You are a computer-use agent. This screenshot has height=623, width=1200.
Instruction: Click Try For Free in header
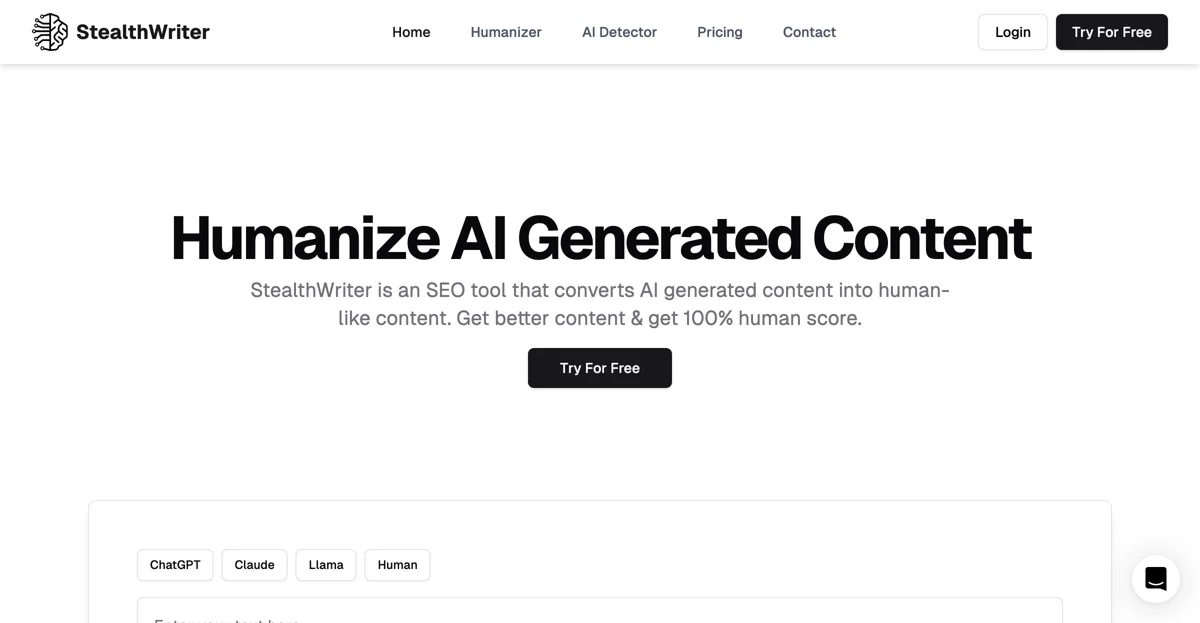tap(1112, 32)
